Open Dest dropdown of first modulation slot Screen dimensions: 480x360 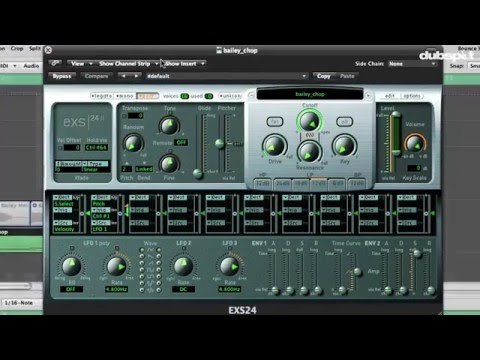pyautogui.click(x=63, y=197)
